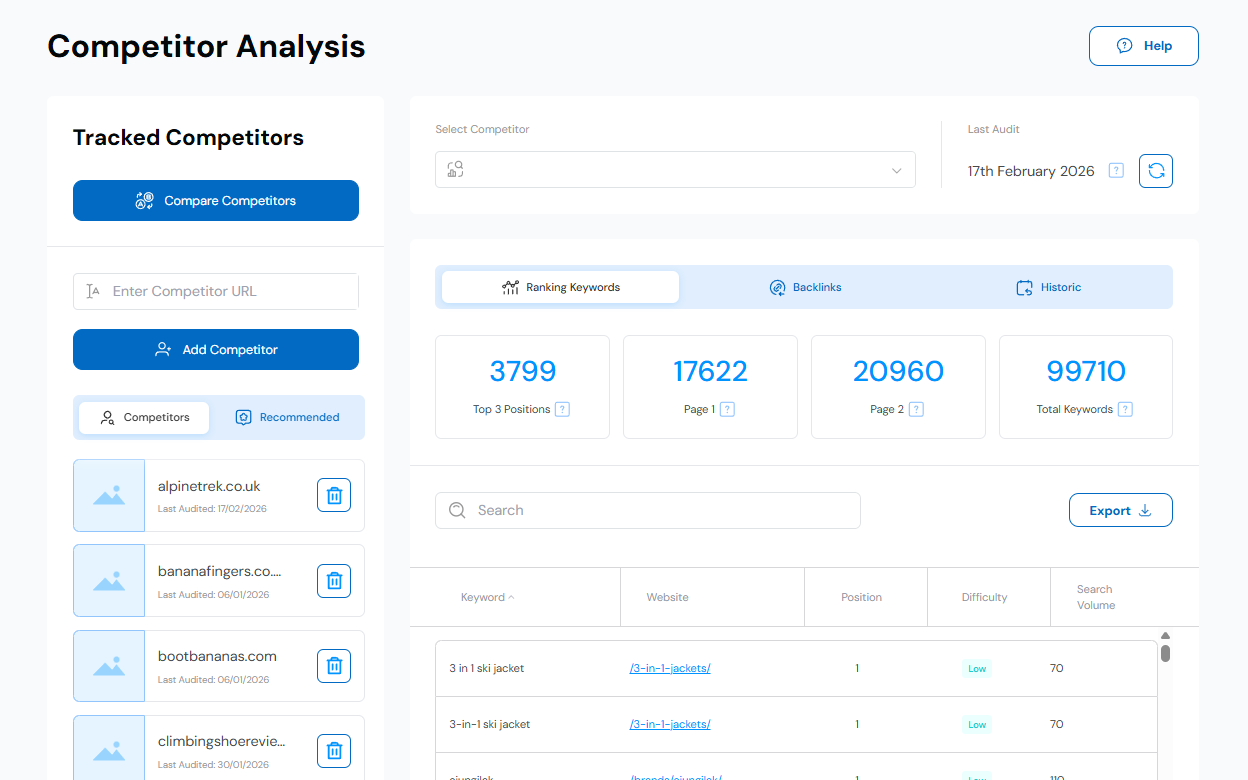
Task: Switch to Historic tab
Action: 1048,287
